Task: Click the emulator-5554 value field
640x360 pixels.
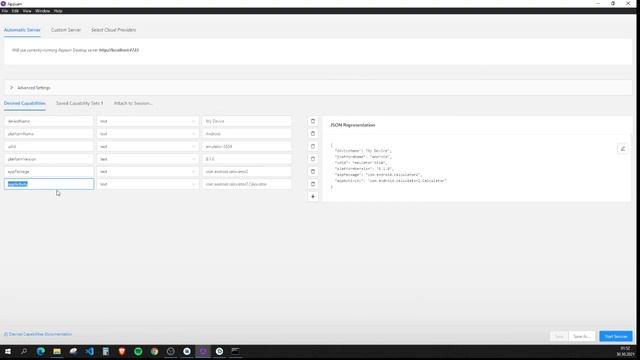Action: pos(247,147)
